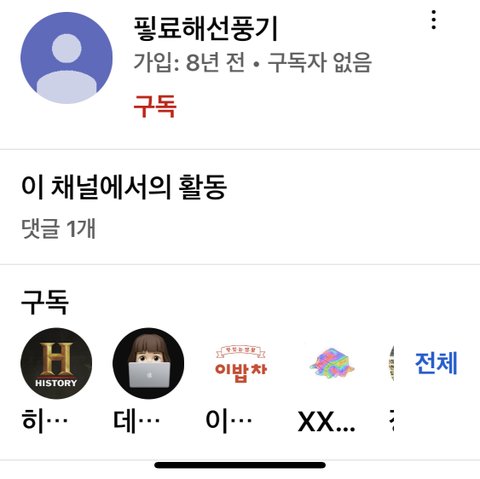Open the 이밥차 channel logo
The height and width of the screenshot is (479, 480).
coord(241,363)
